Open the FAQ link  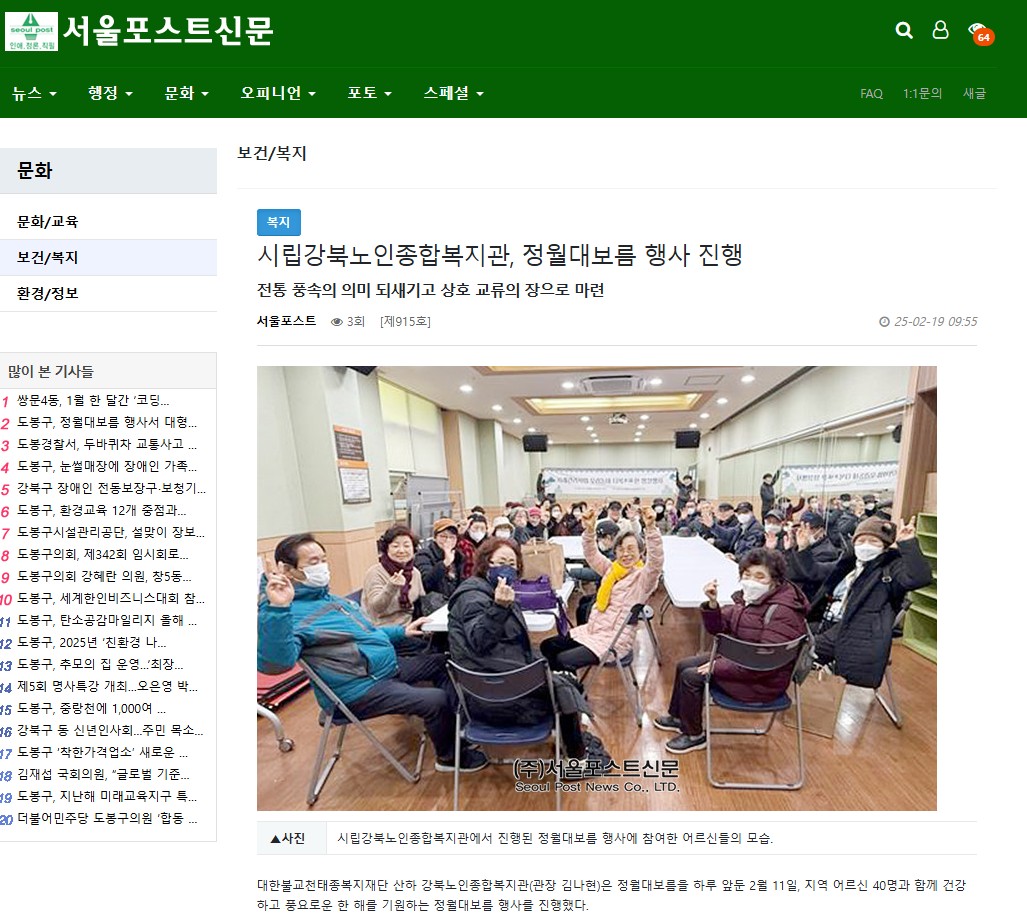871,94
